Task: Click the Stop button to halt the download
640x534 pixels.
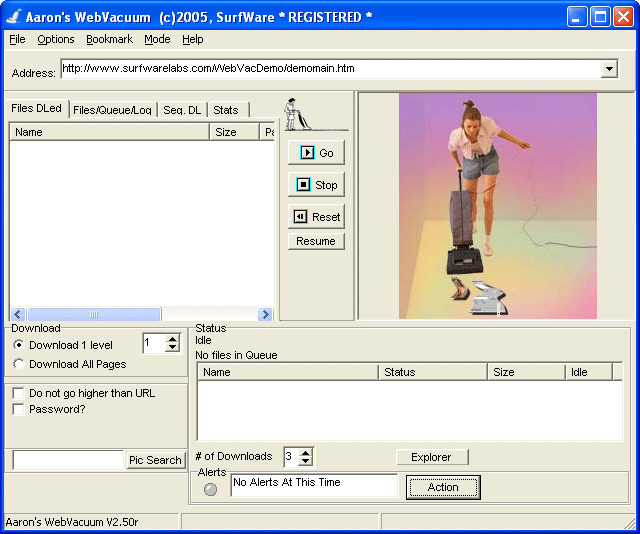Action: tap(316, 185)
